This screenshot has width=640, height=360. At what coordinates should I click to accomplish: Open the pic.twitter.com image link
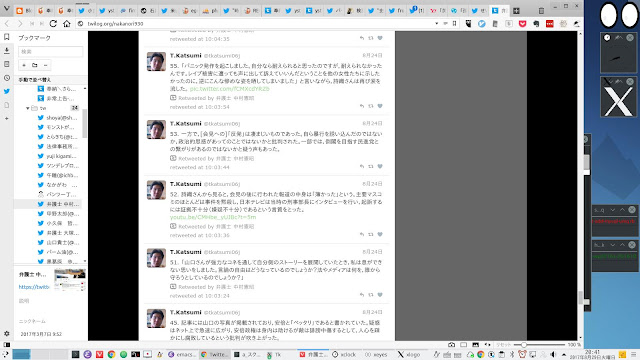click(x=229, y=89)
